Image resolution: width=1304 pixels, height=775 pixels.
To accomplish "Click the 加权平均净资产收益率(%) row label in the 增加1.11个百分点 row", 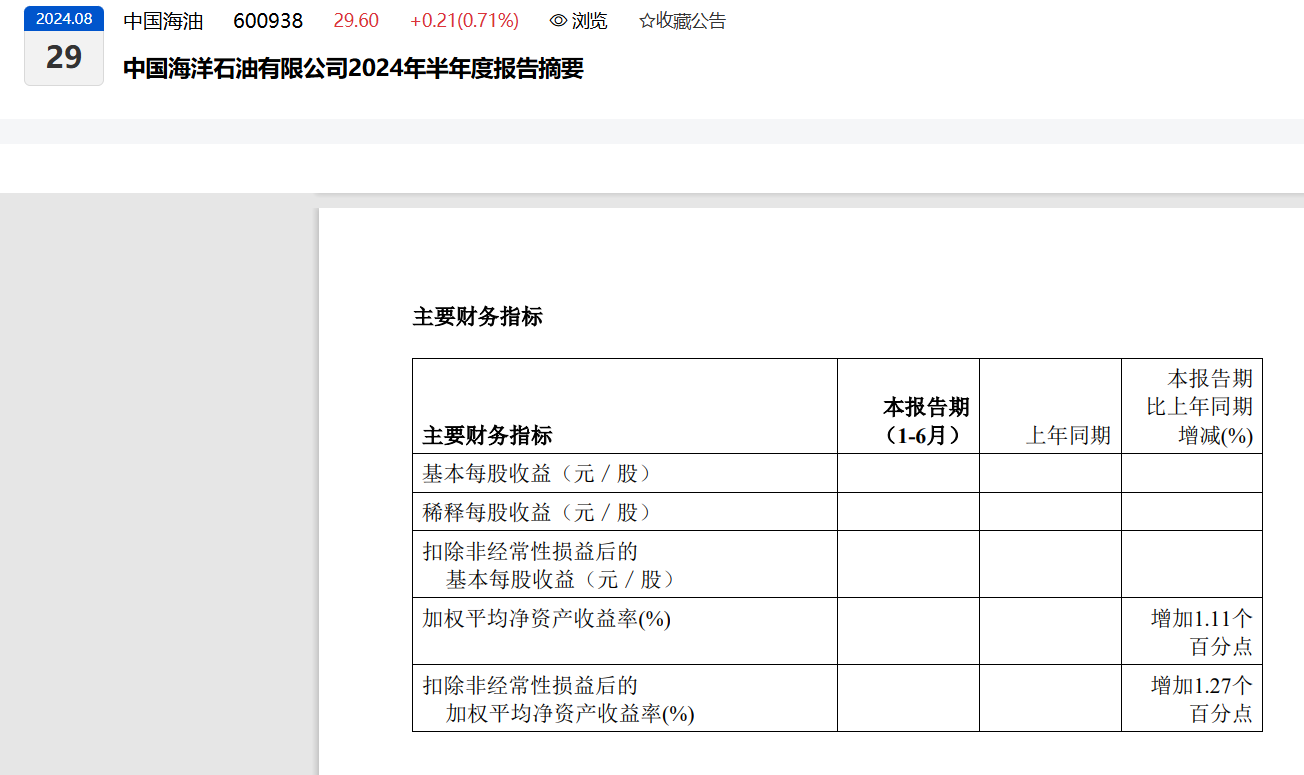I will [x=547, y=619].
